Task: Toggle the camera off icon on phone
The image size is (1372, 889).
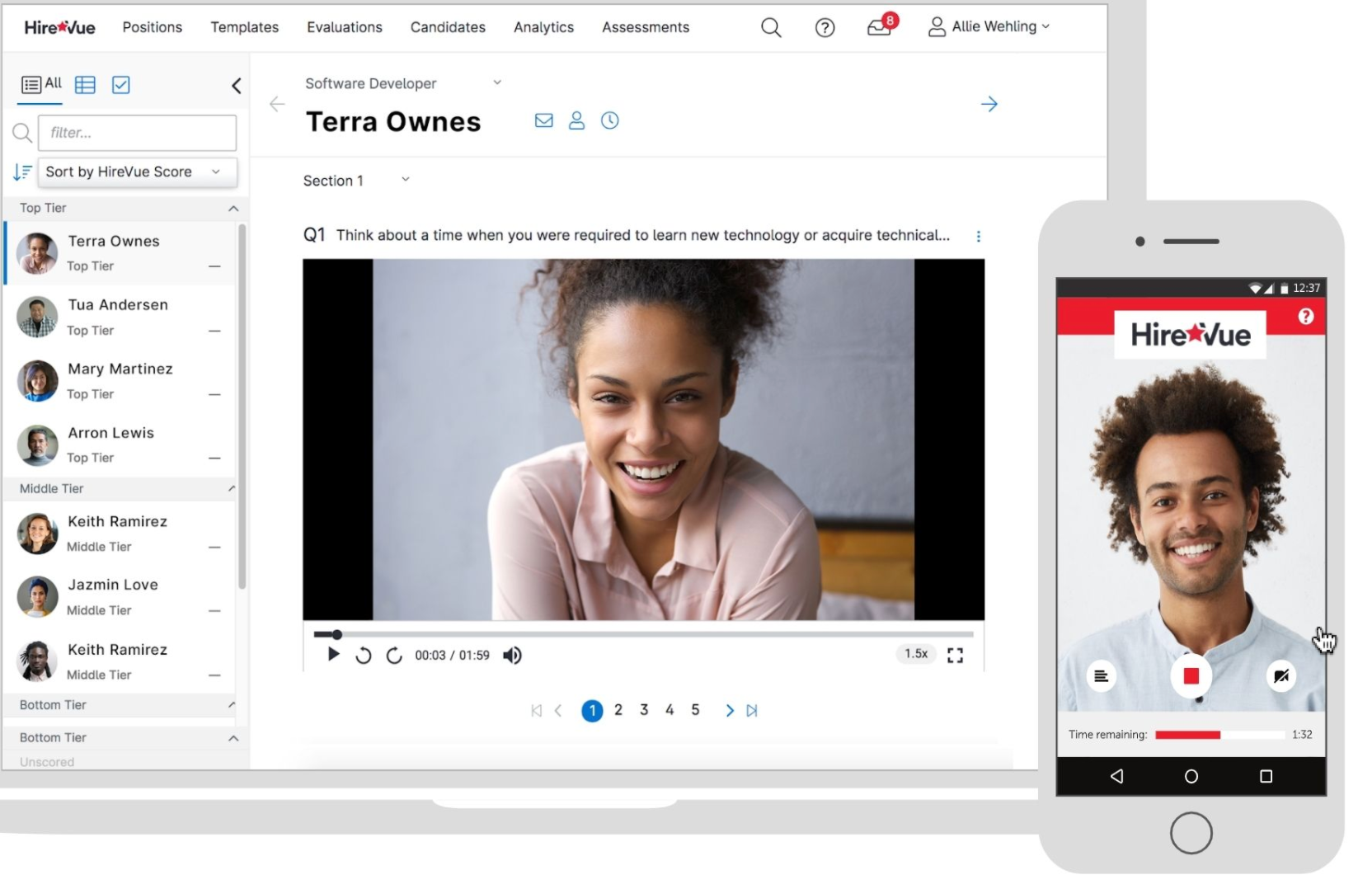Action: [1280, 676]
